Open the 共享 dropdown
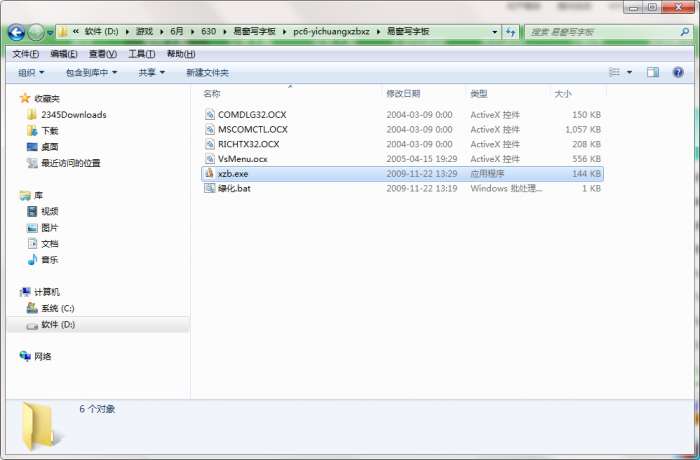 [x=152, y=72]
